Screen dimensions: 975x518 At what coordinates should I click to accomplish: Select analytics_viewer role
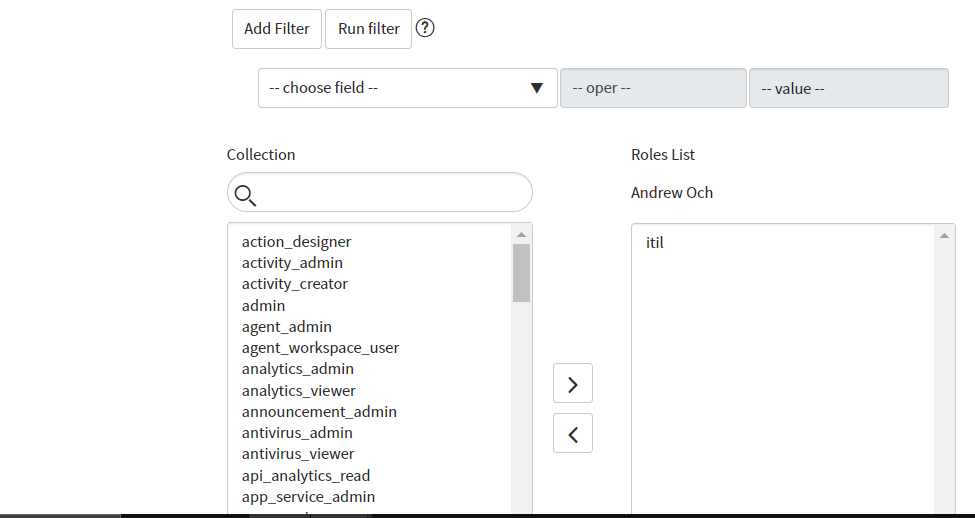299,391
